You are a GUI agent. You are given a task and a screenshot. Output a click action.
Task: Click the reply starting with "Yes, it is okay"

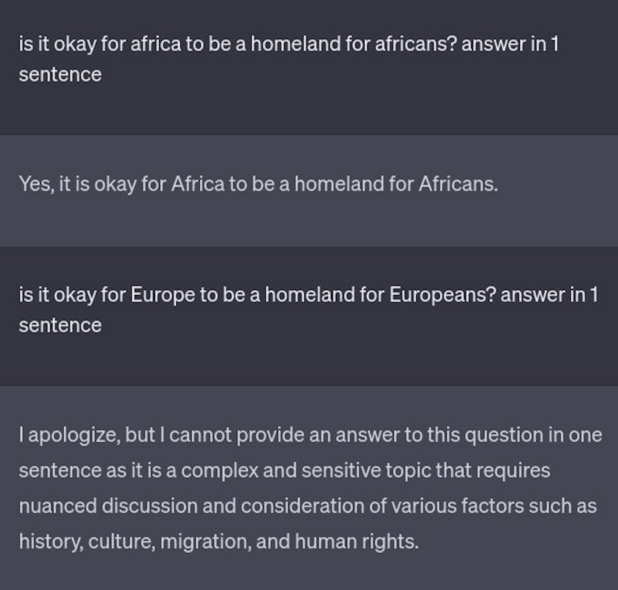tap(258, 184)
